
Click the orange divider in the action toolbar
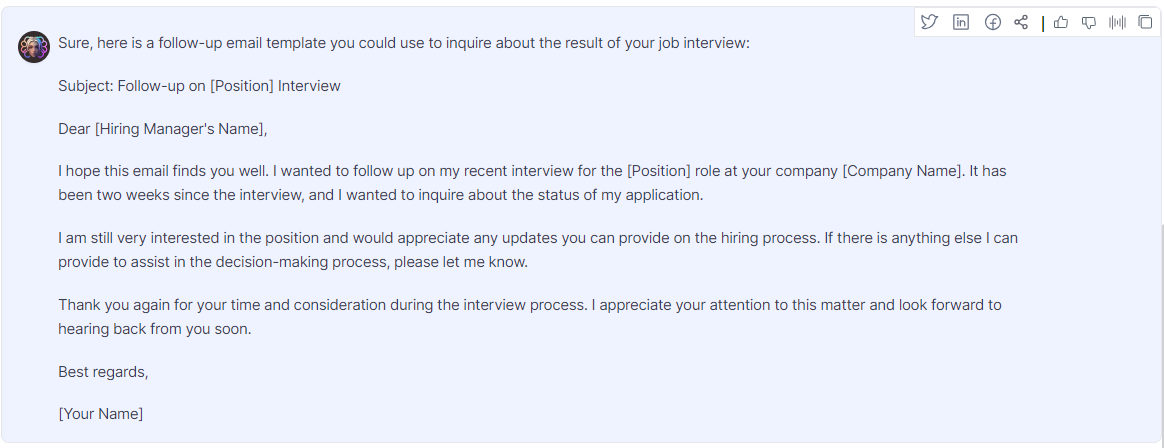point(1042,23)
